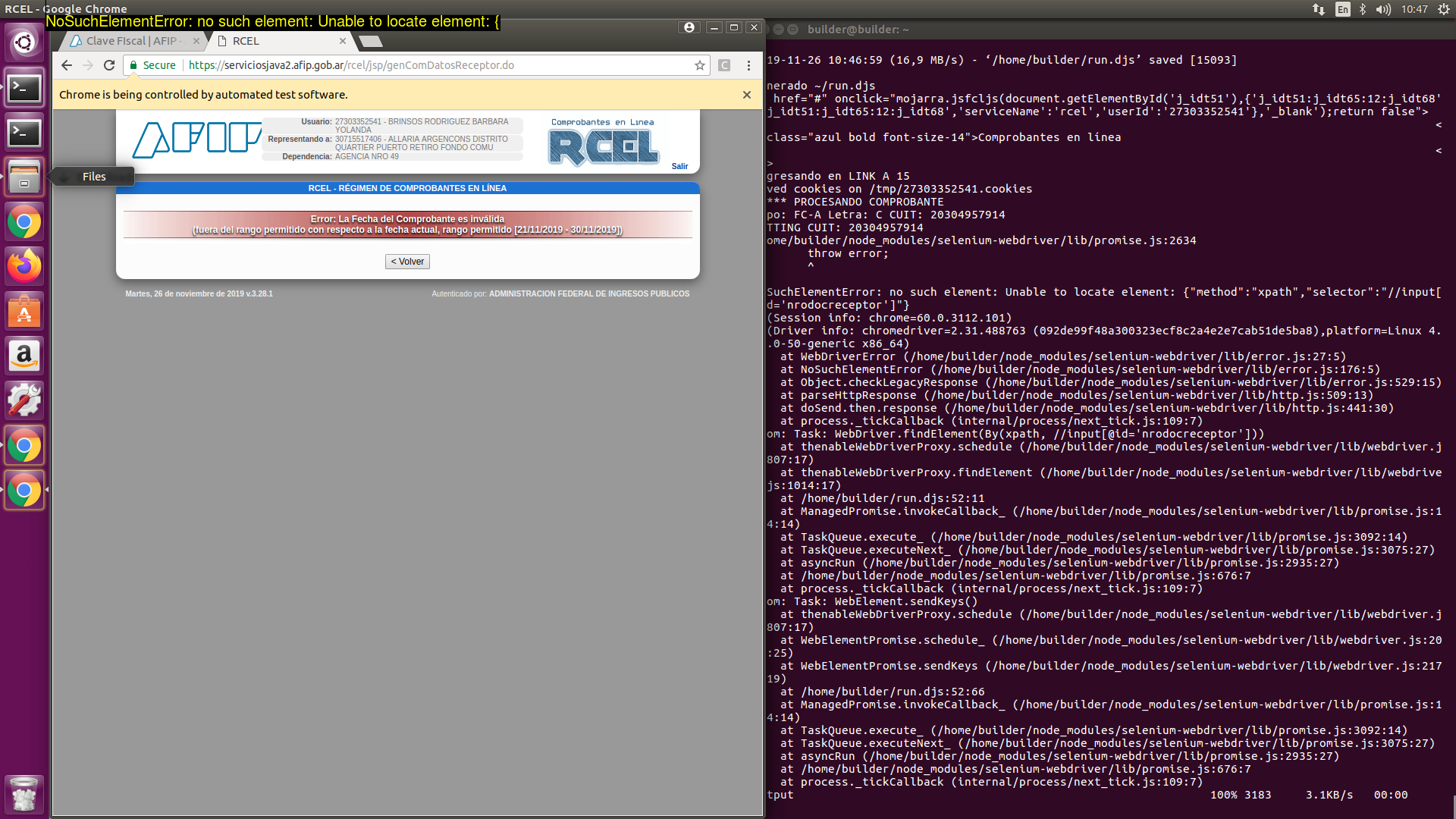Dismiss the automated test software infobar
The image size is (1456, 819).
(747, 95)
